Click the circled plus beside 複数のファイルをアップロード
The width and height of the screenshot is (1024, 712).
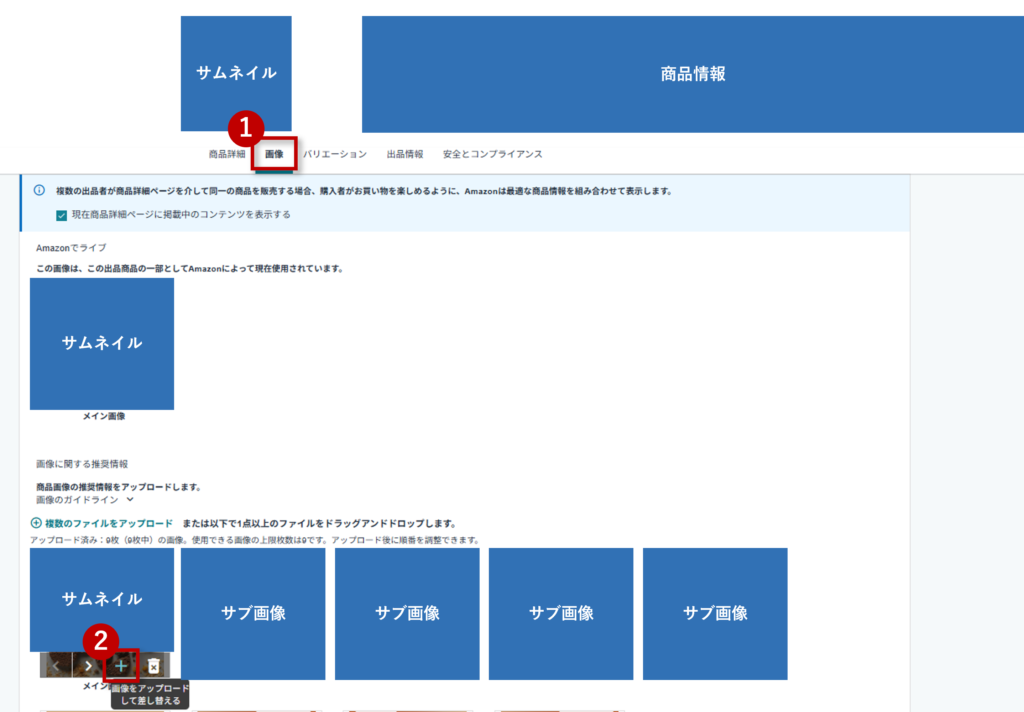click(36, 521)
